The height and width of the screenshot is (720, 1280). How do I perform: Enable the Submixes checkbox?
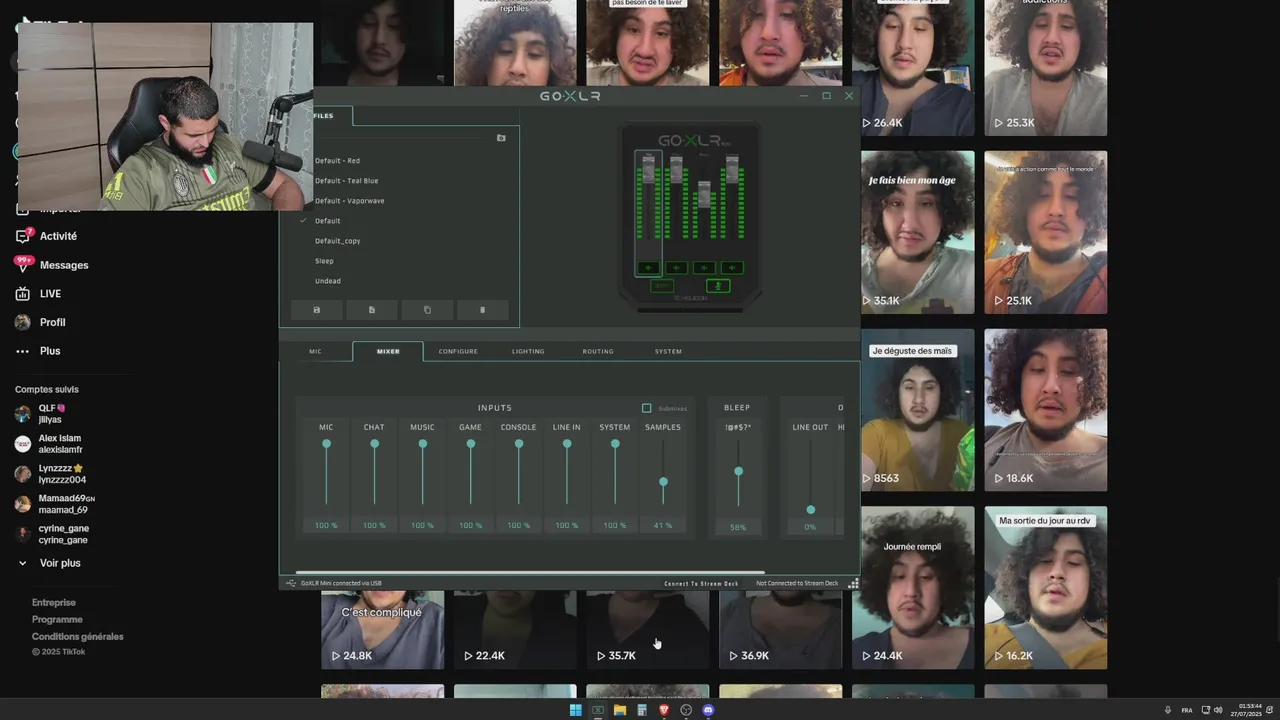646,408
